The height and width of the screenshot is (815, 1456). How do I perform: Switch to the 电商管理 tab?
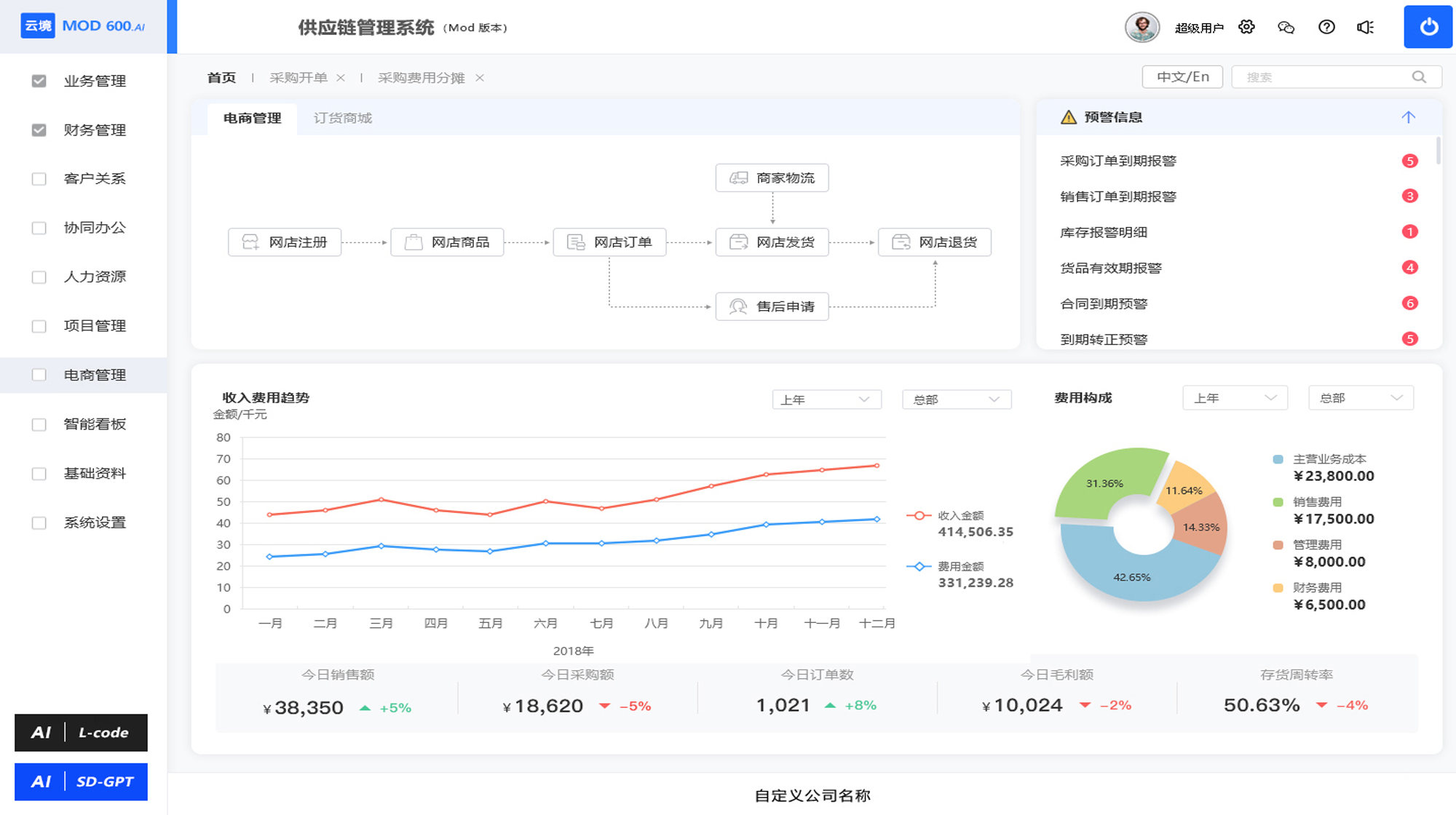coord(252,118)
